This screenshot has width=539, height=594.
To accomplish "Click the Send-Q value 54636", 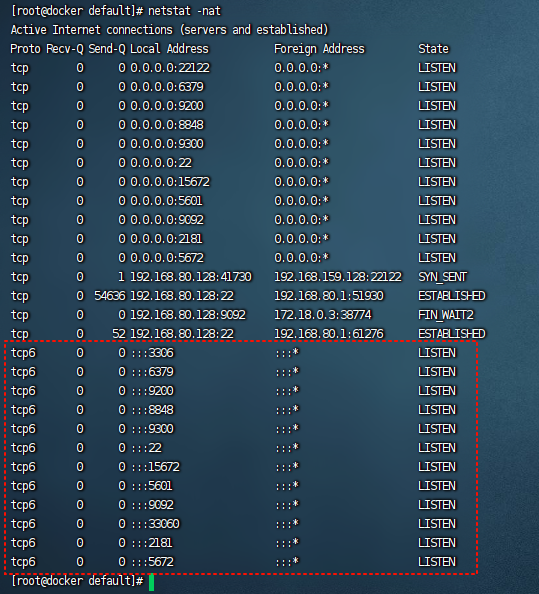I will coord(110,296).
